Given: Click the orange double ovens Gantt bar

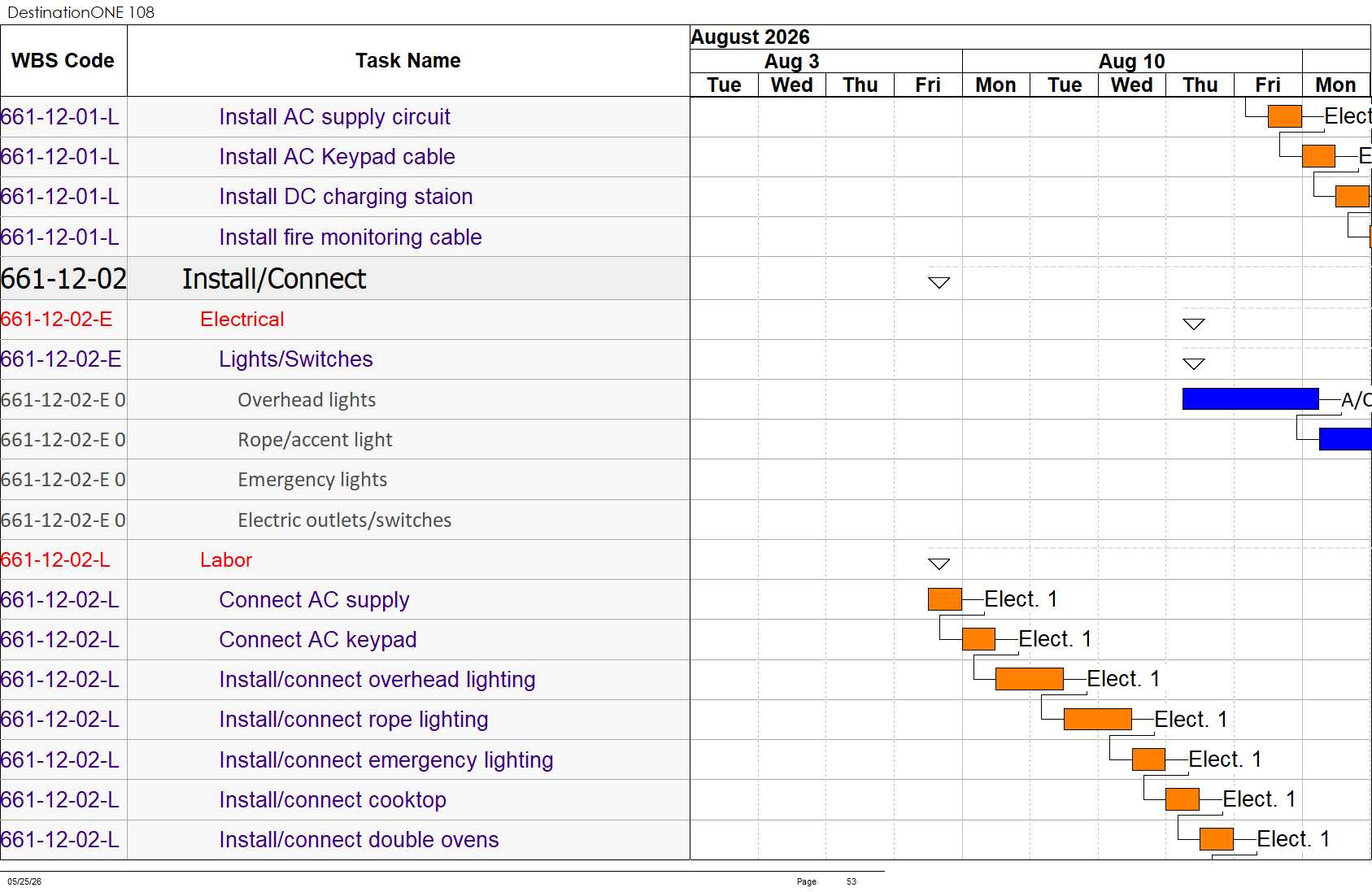Looking at the screenshot, I should 1217,839.
